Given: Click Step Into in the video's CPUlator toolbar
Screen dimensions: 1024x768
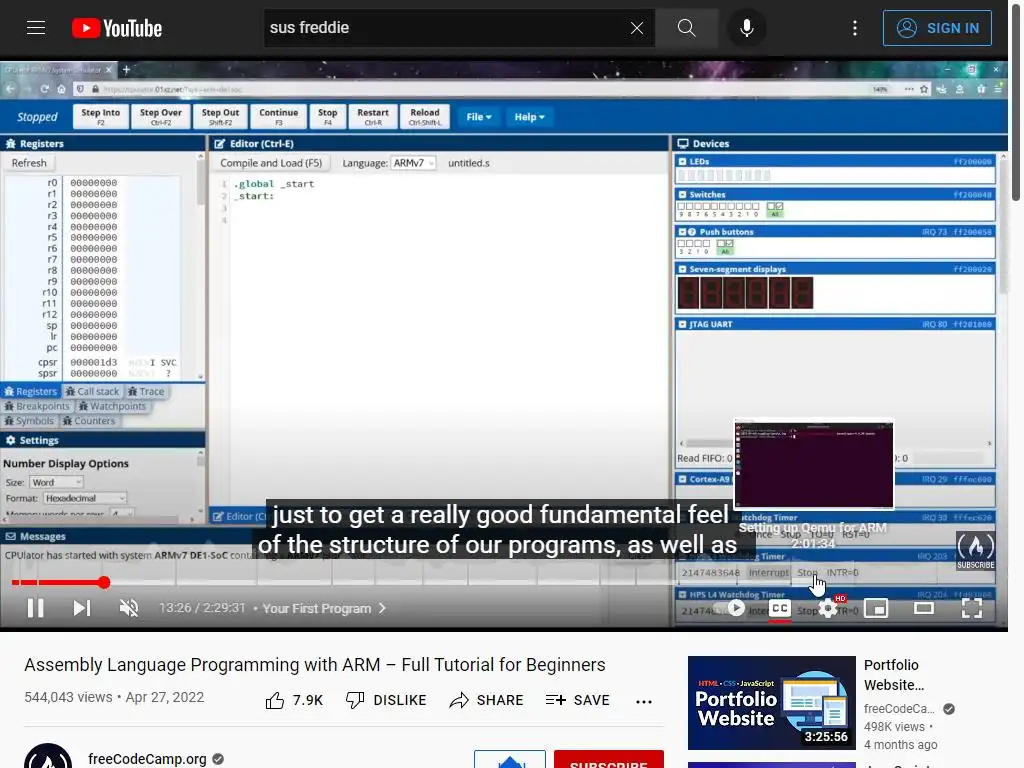Looking at the screenshot, I should coord(101,116).
